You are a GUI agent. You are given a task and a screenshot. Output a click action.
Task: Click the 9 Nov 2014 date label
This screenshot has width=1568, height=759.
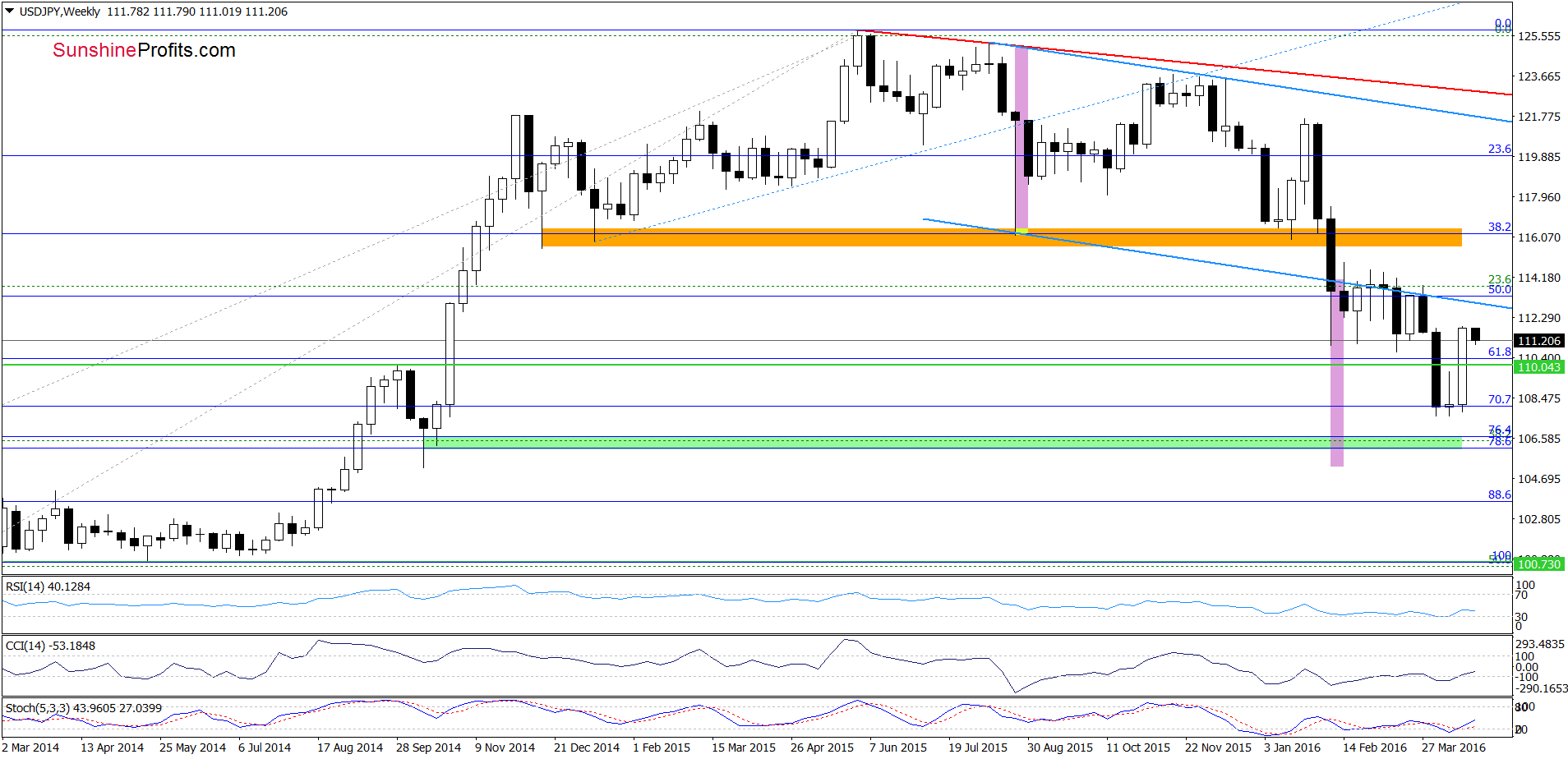pyautogui.click(x=505, y=747)
